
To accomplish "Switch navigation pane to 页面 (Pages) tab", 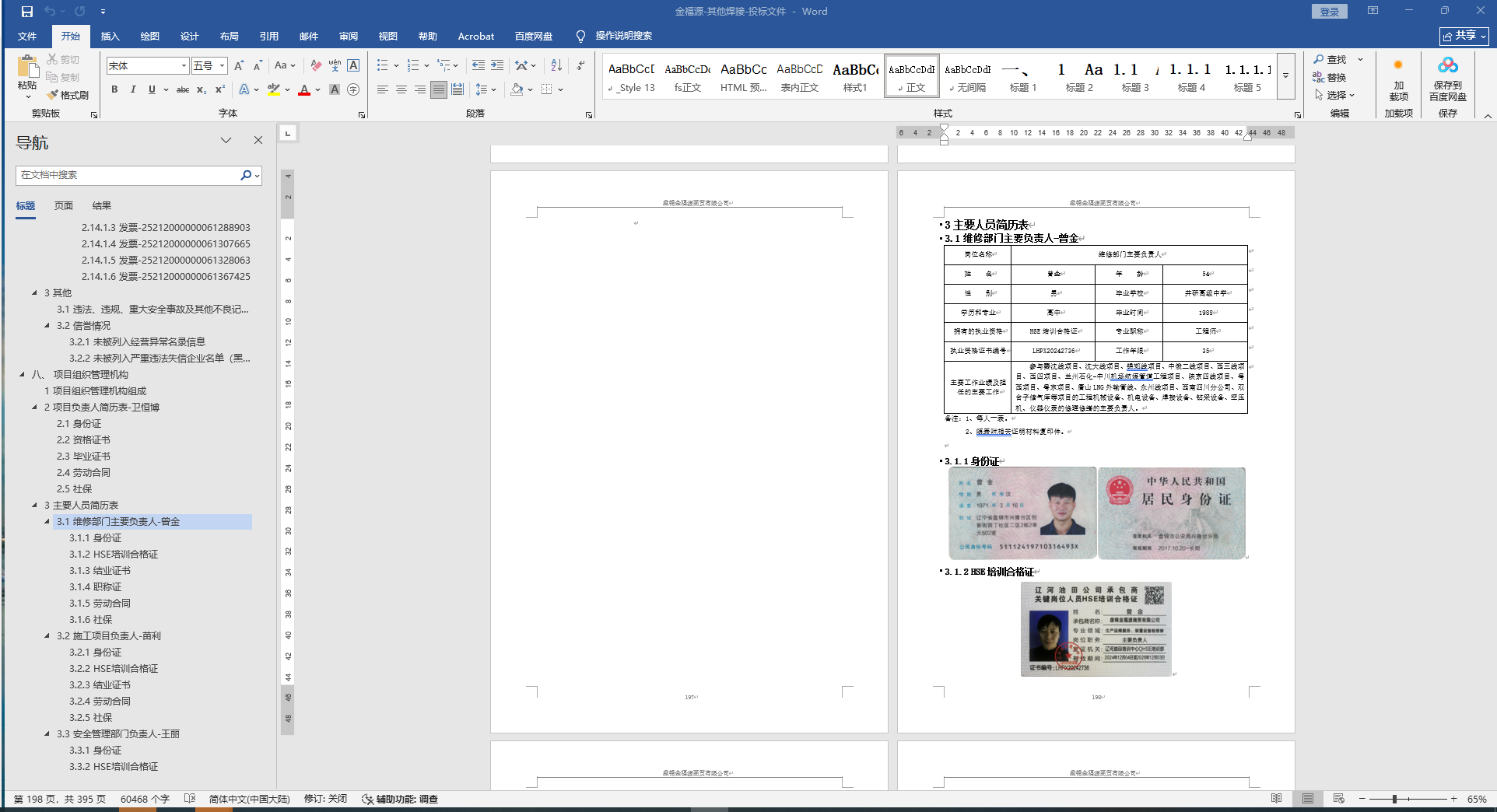I will point(64,206).
